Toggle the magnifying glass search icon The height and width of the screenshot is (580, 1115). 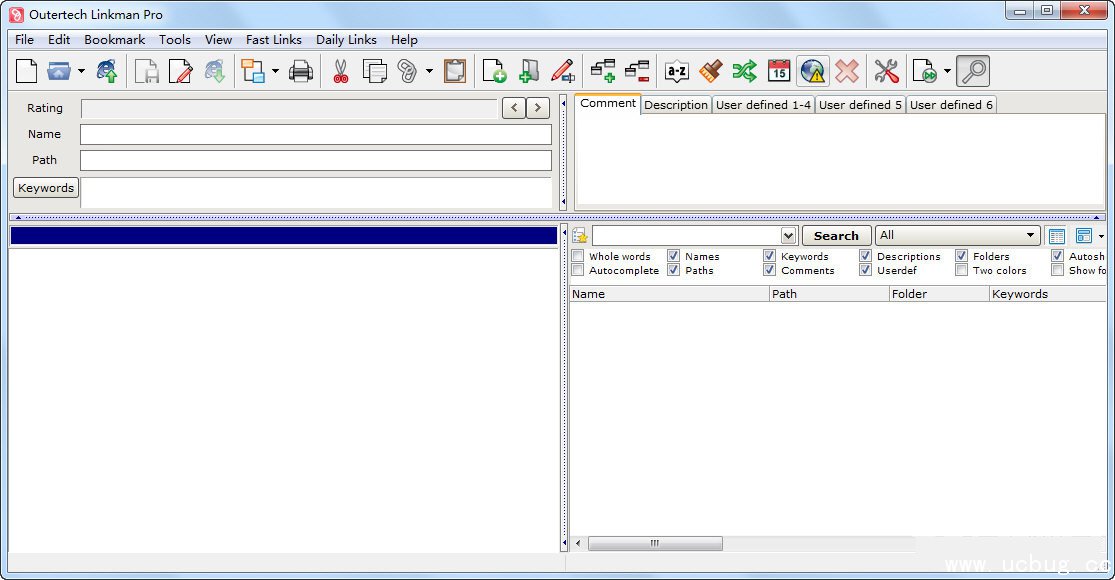(972, 71)
